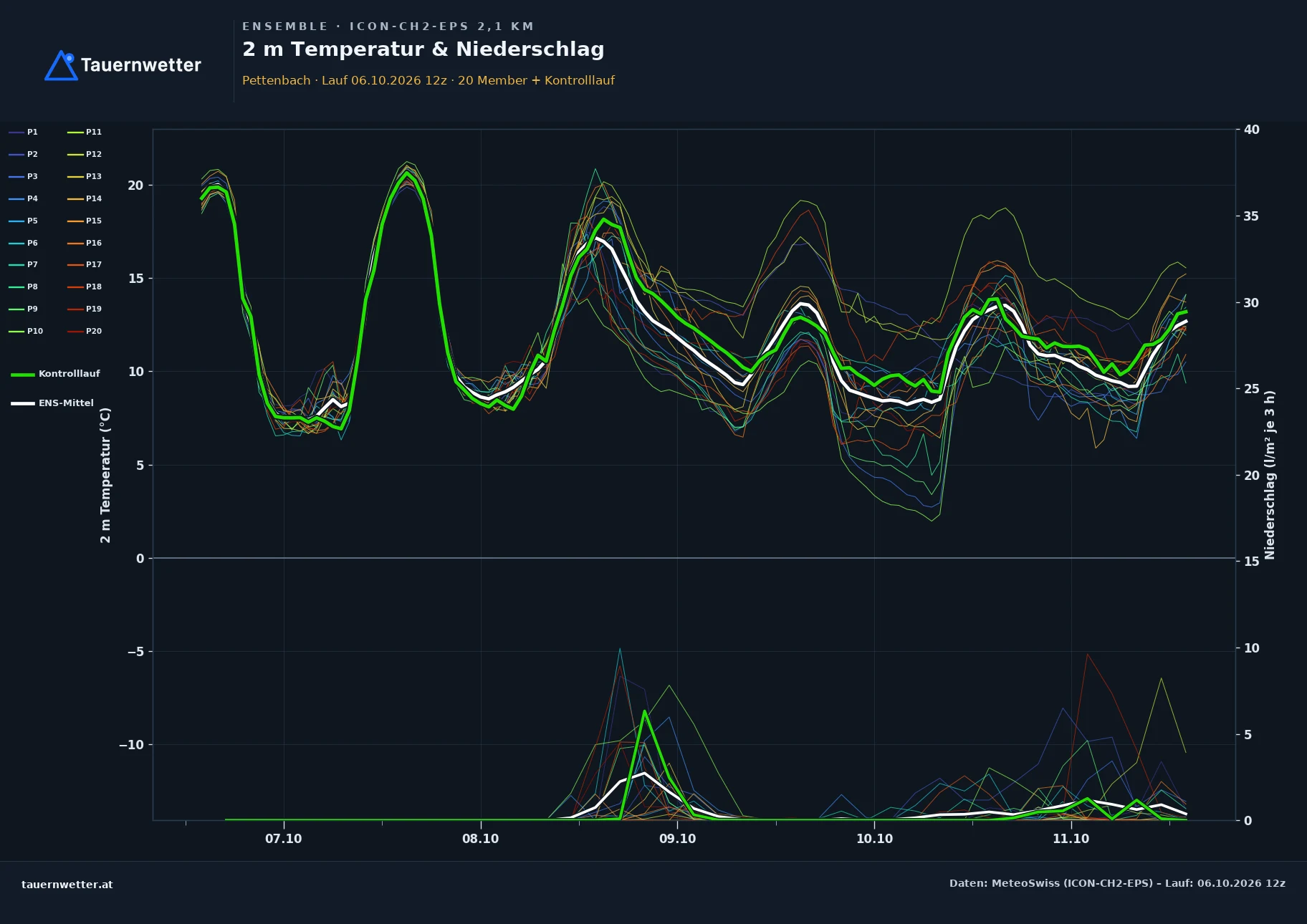Select the P5 legend entry

[24, 221]
